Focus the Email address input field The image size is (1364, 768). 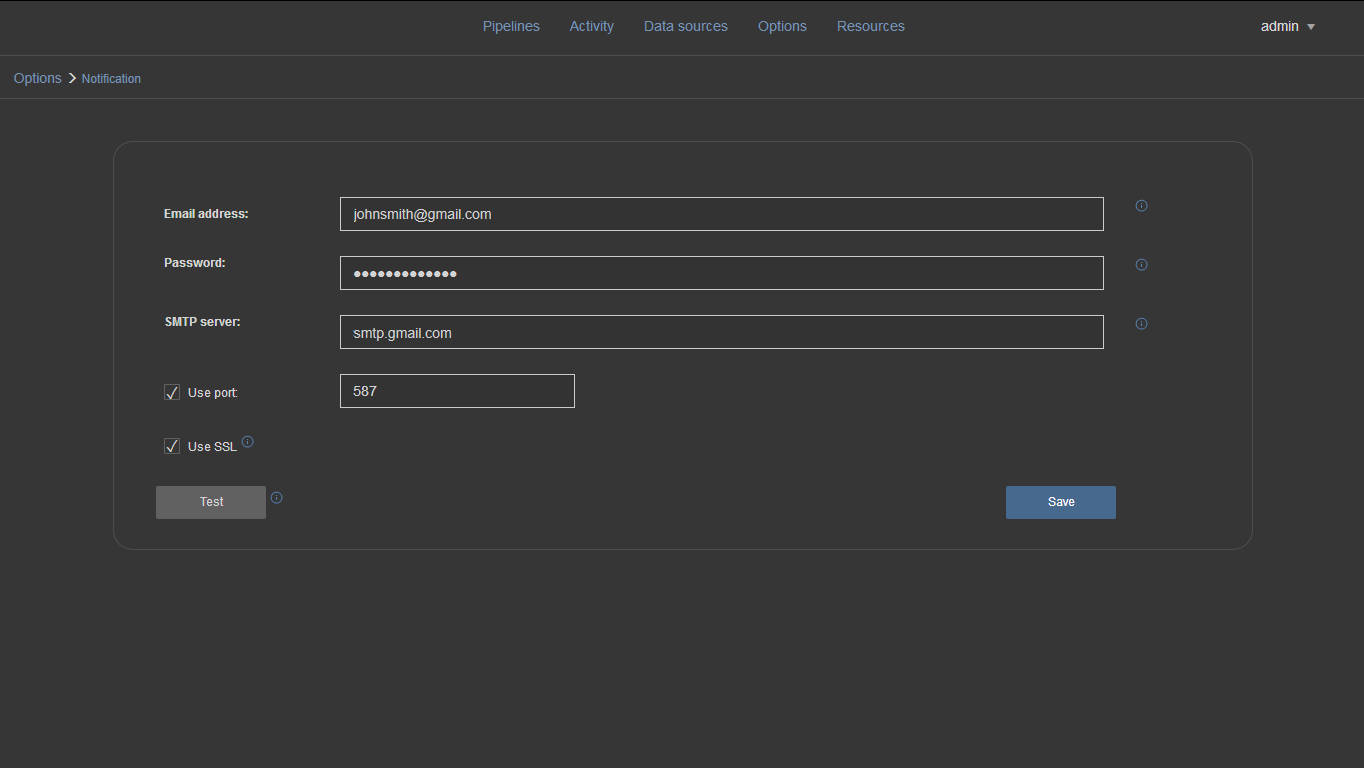(722, 214)
